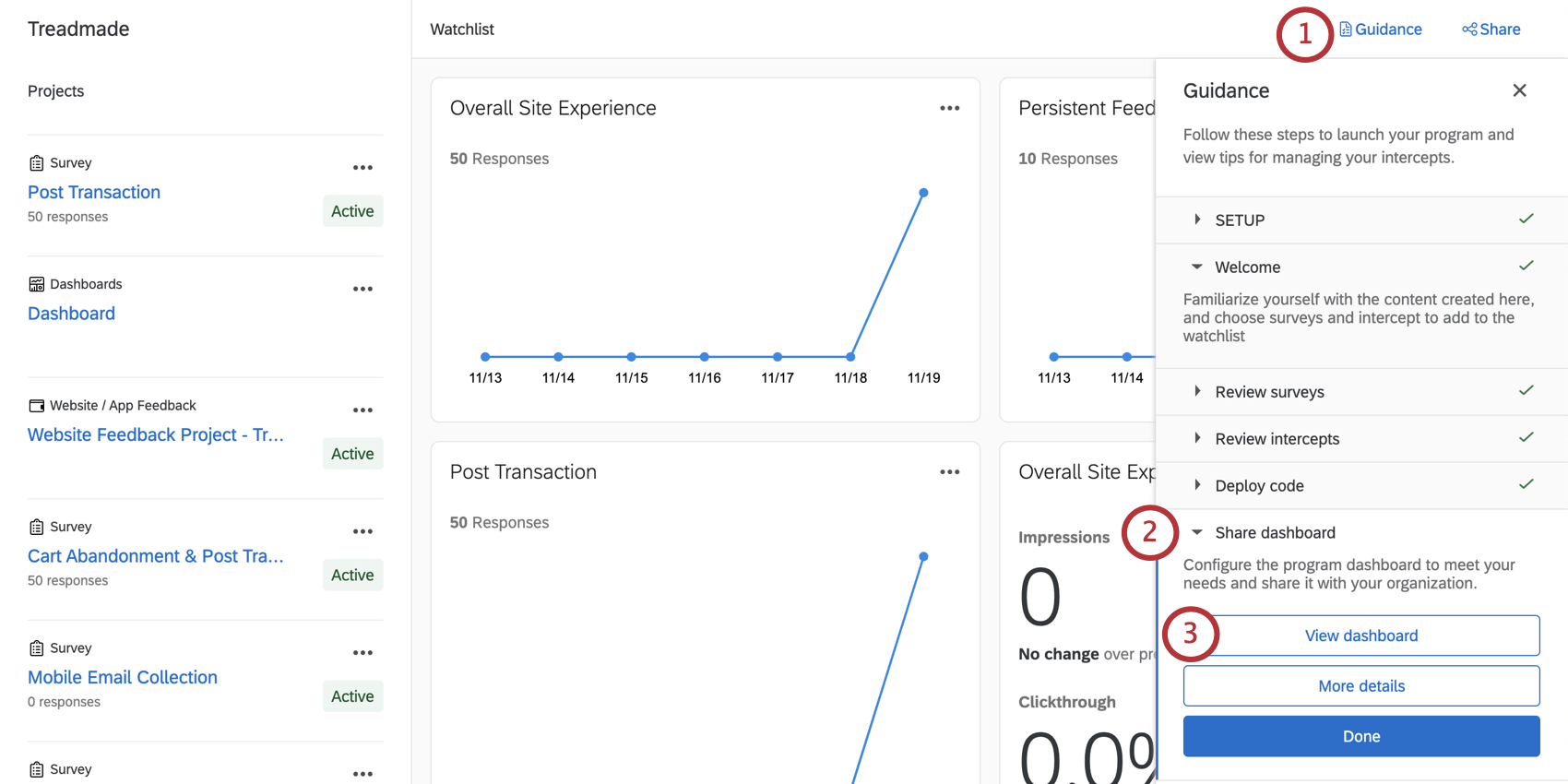The height and width of the screenshot is (784, 1568).
Task: Open options for Mobile Email Collection survey
Action: (362, 653)
